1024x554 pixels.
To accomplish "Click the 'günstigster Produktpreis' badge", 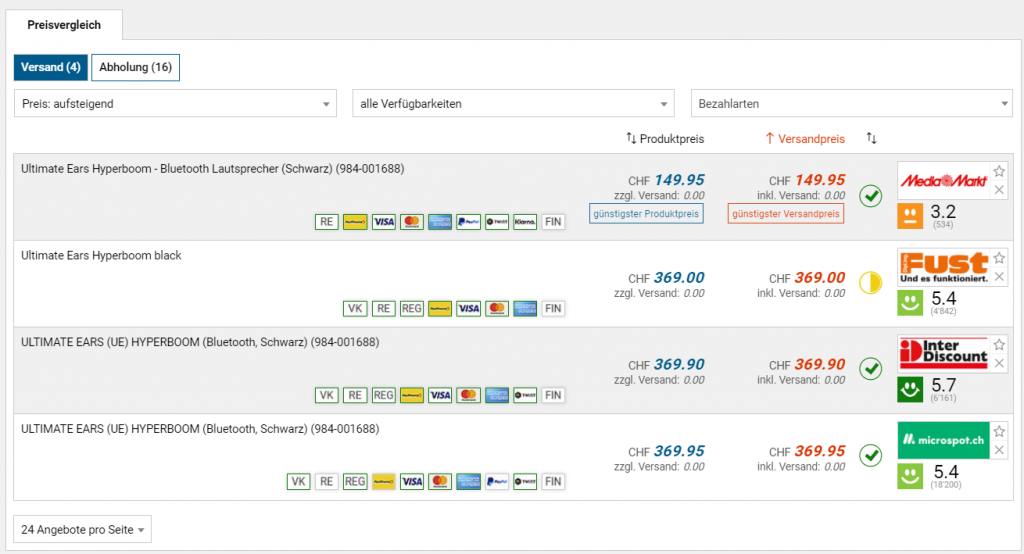I will coord(646,214).
